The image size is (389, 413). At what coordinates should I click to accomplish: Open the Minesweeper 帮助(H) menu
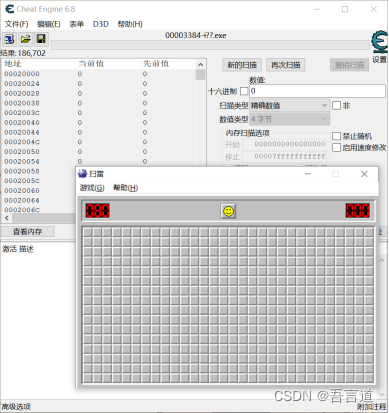tap(125, 188)
